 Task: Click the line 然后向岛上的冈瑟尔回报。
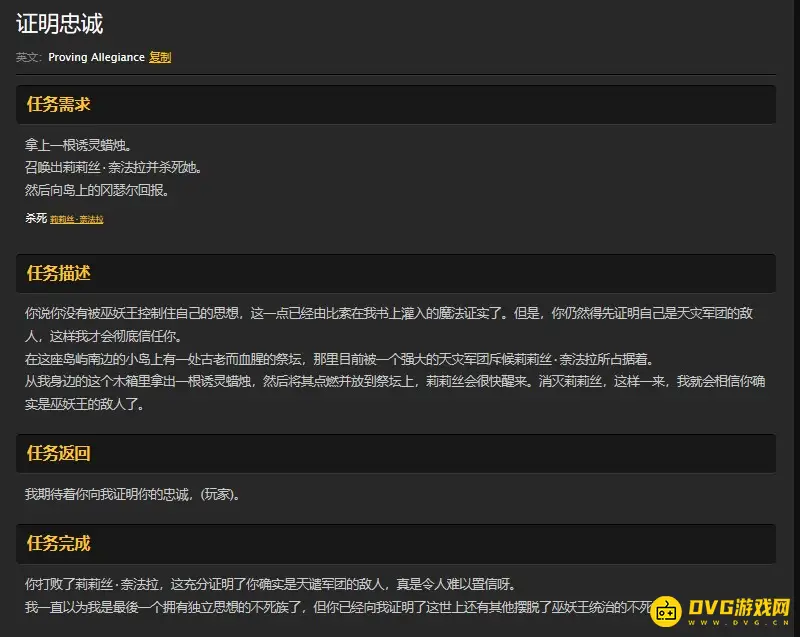[x=97, y=190]
